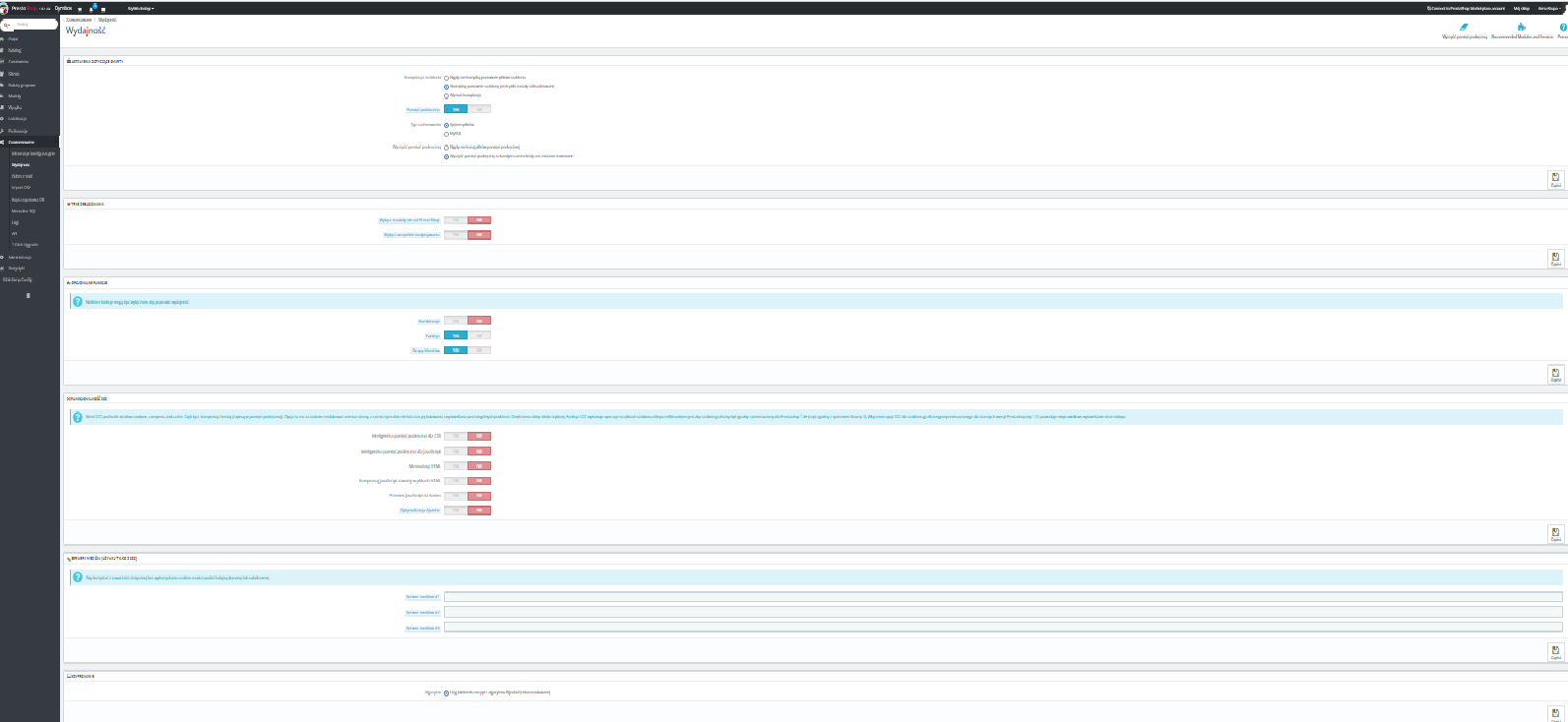Viewport: 1568px width, 722px height.
Task: Disable Funkcje by clicking NIE
Action: [x=479, y=335]
